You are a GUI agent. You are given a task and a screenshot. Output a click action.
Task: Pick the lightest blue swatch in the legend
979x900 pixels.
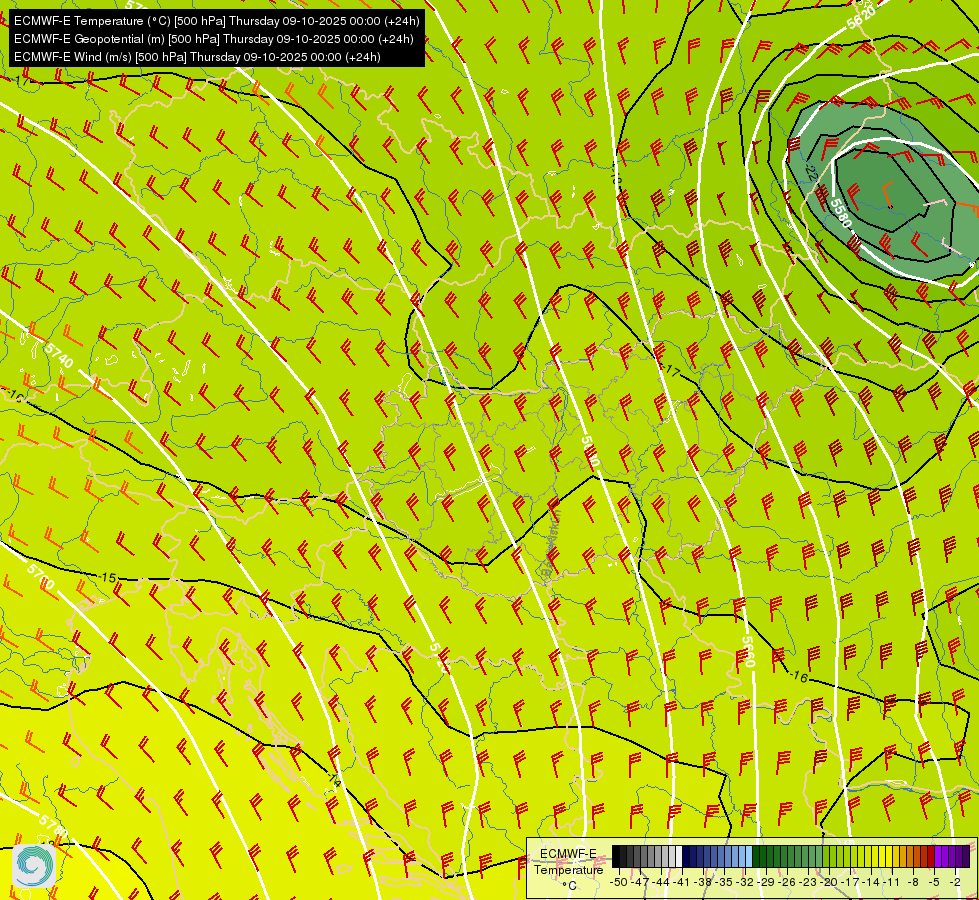point(749,856)
